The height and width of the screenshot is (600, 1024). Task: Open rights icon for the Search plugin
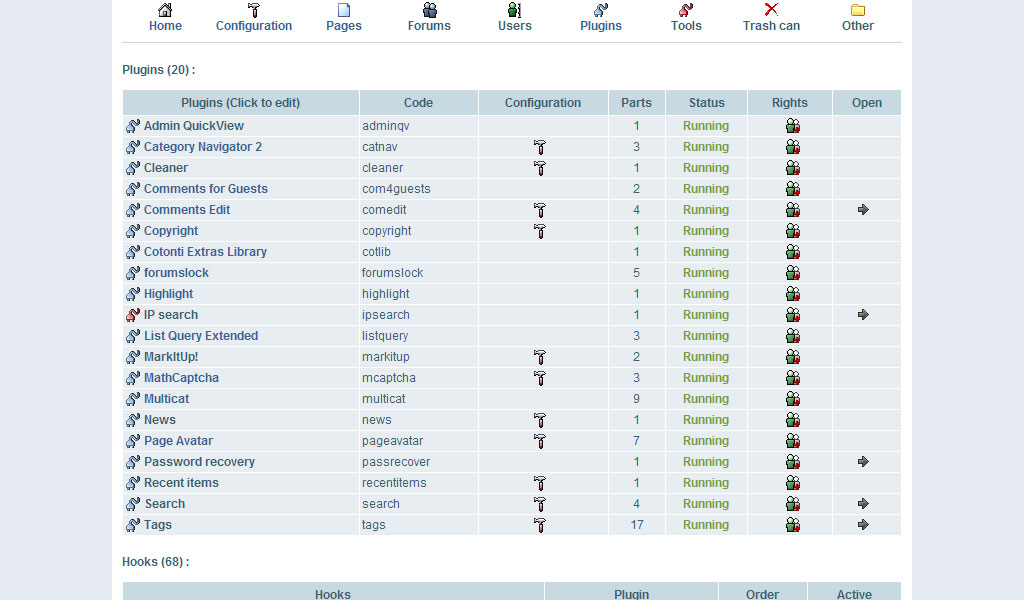792,504
